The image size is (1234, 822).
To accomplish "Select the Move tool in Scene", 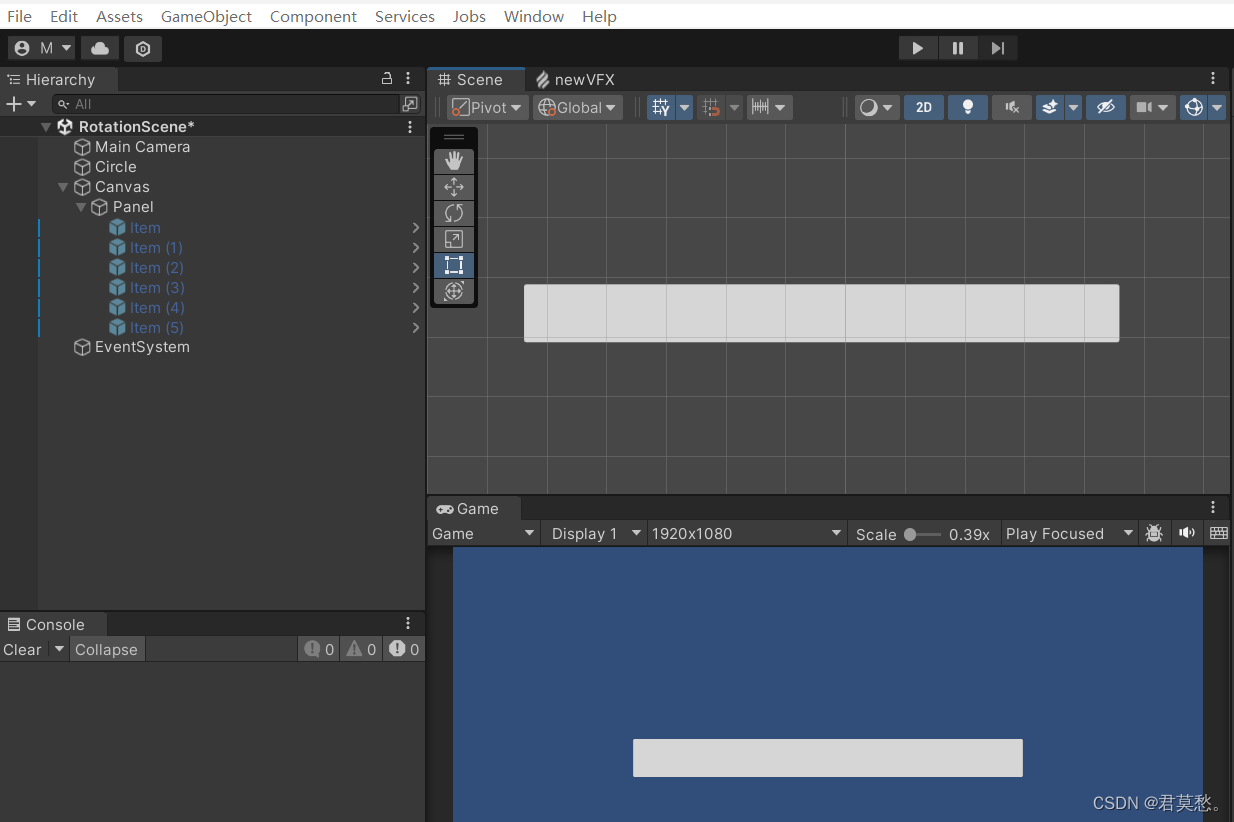I will tap(454, 187).
